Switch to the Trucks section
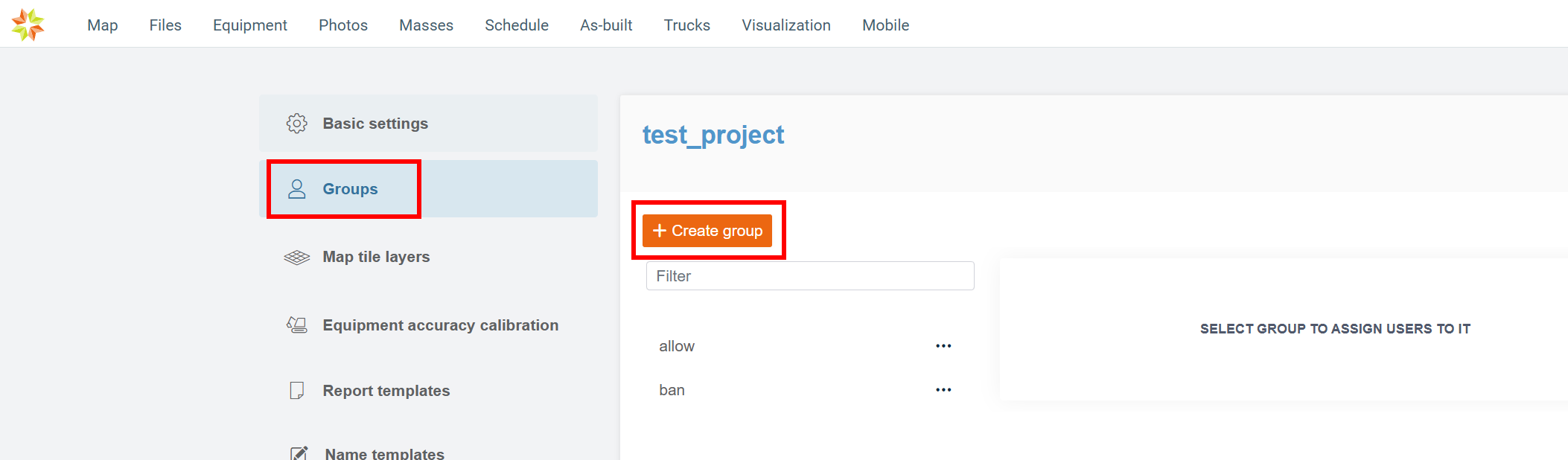Screen dimensions: 1568x460 click(686, 25)
